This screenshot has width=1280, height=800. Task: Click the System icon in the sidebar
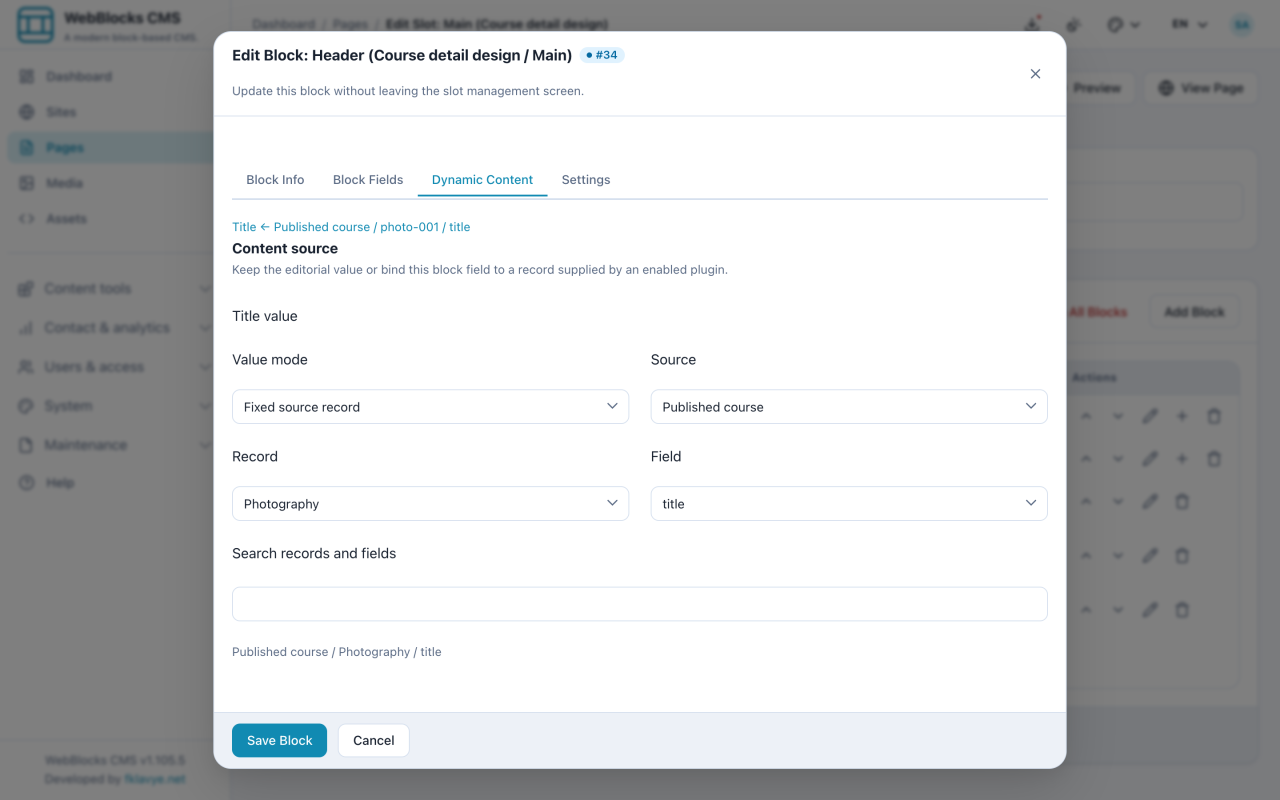click(26, 406)
